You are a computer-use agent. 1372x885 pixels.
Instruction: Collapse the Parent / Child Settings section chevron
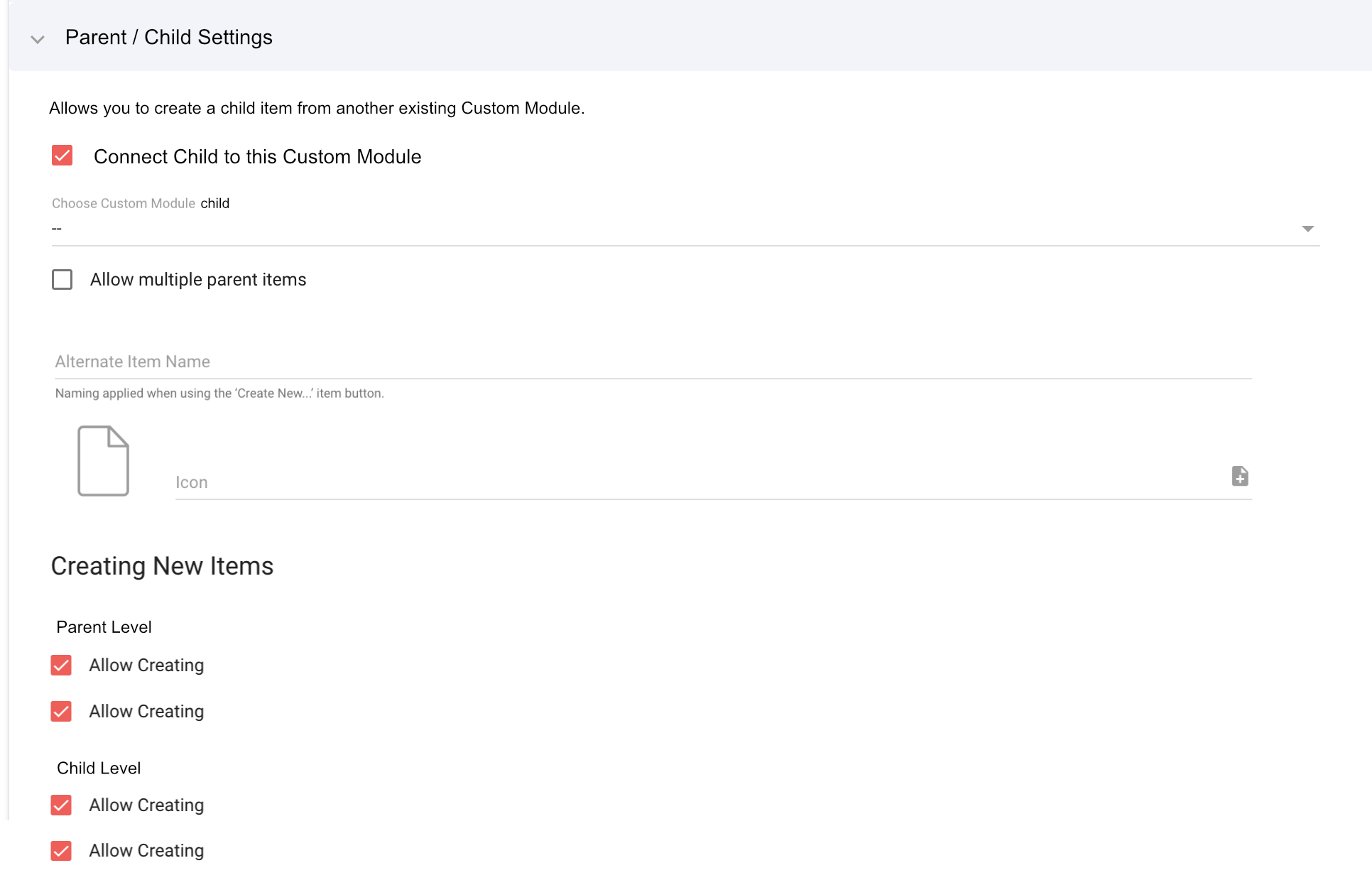click(38, 39)
